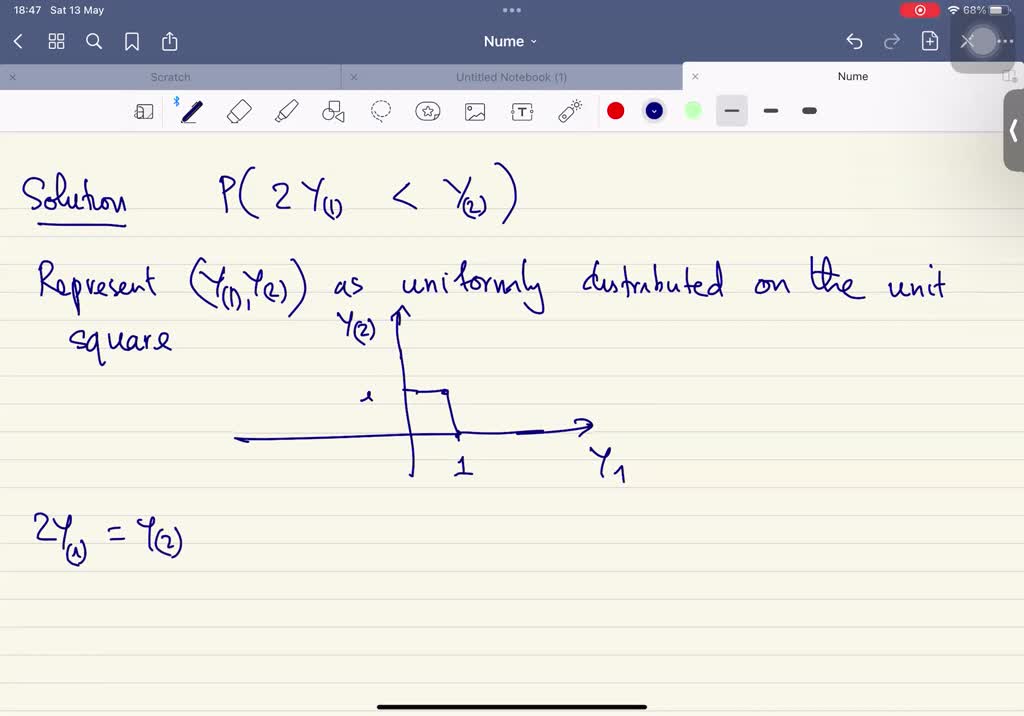Viewport: 1024px width, 716px height.
Task: Open the Stickers tool
Action: click(x=427, y=110)
